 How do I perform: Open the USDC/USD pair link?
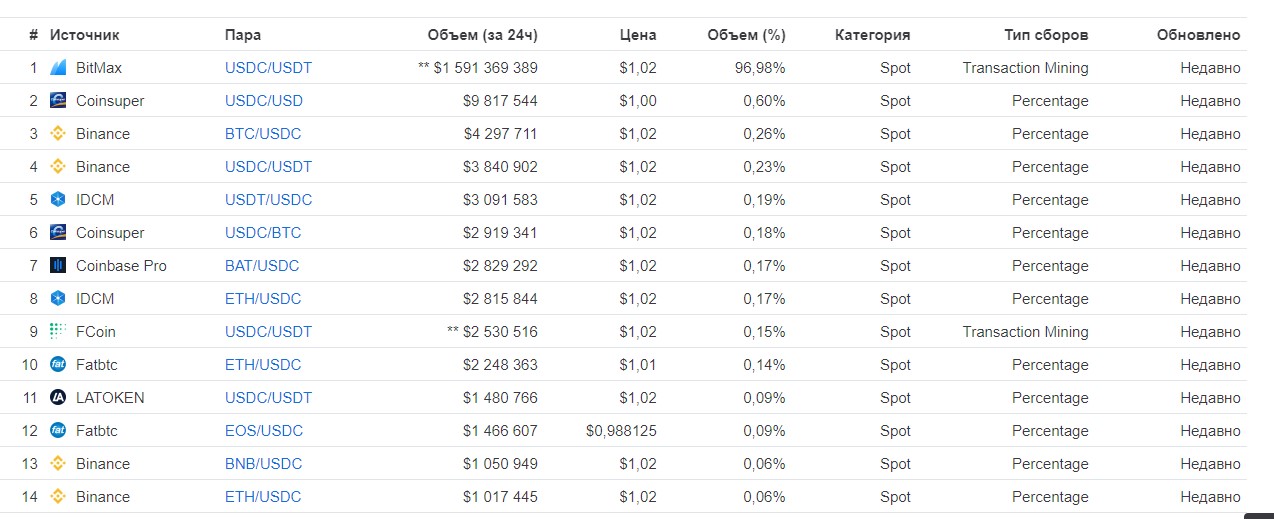pos(264,101)
